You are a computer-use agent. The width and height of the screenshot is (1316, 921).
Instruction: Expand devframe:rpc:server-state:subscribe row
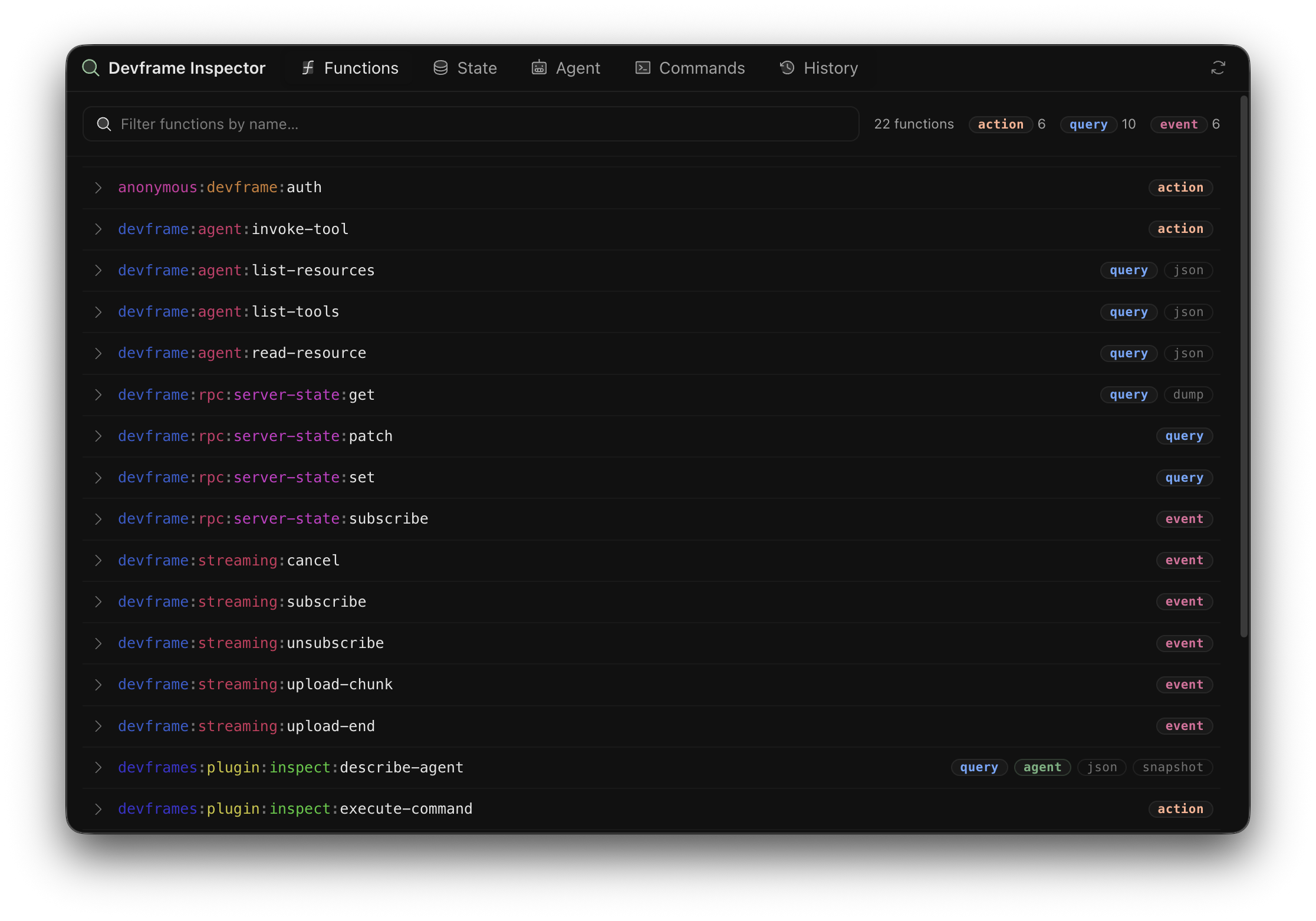click(651, 519)
